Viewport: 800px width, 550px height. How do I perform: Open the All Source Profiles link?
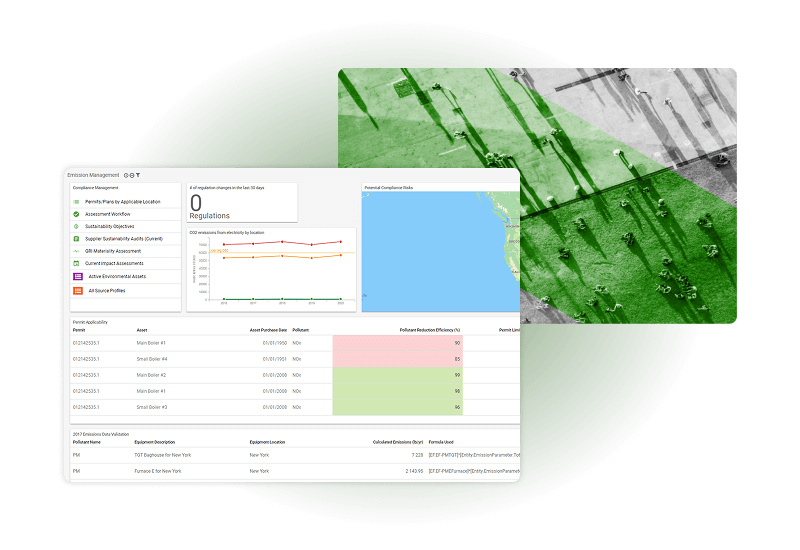click(x=107, y=290)
